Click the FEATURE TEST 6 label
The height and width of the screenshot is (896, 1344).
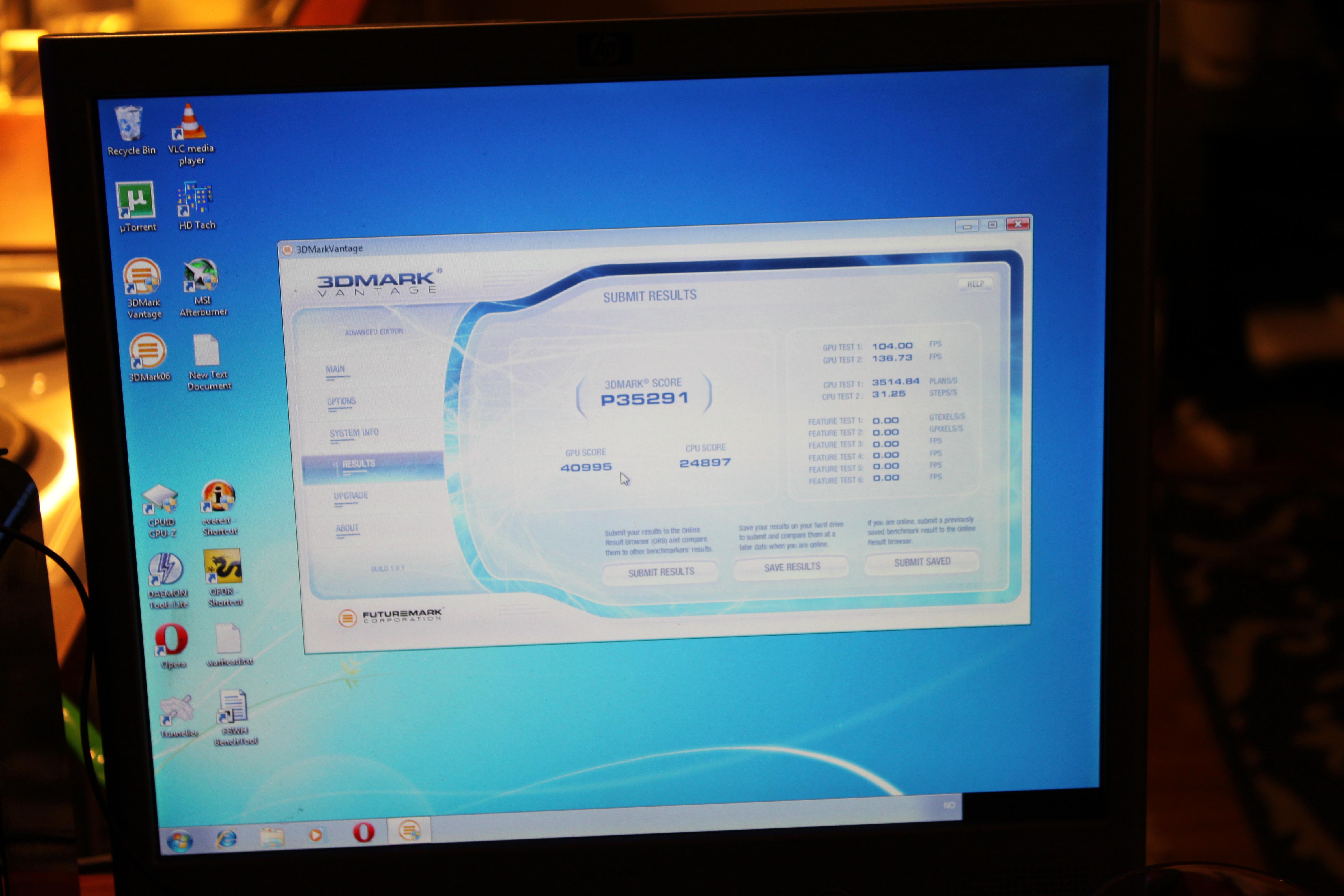coord(835,481)
